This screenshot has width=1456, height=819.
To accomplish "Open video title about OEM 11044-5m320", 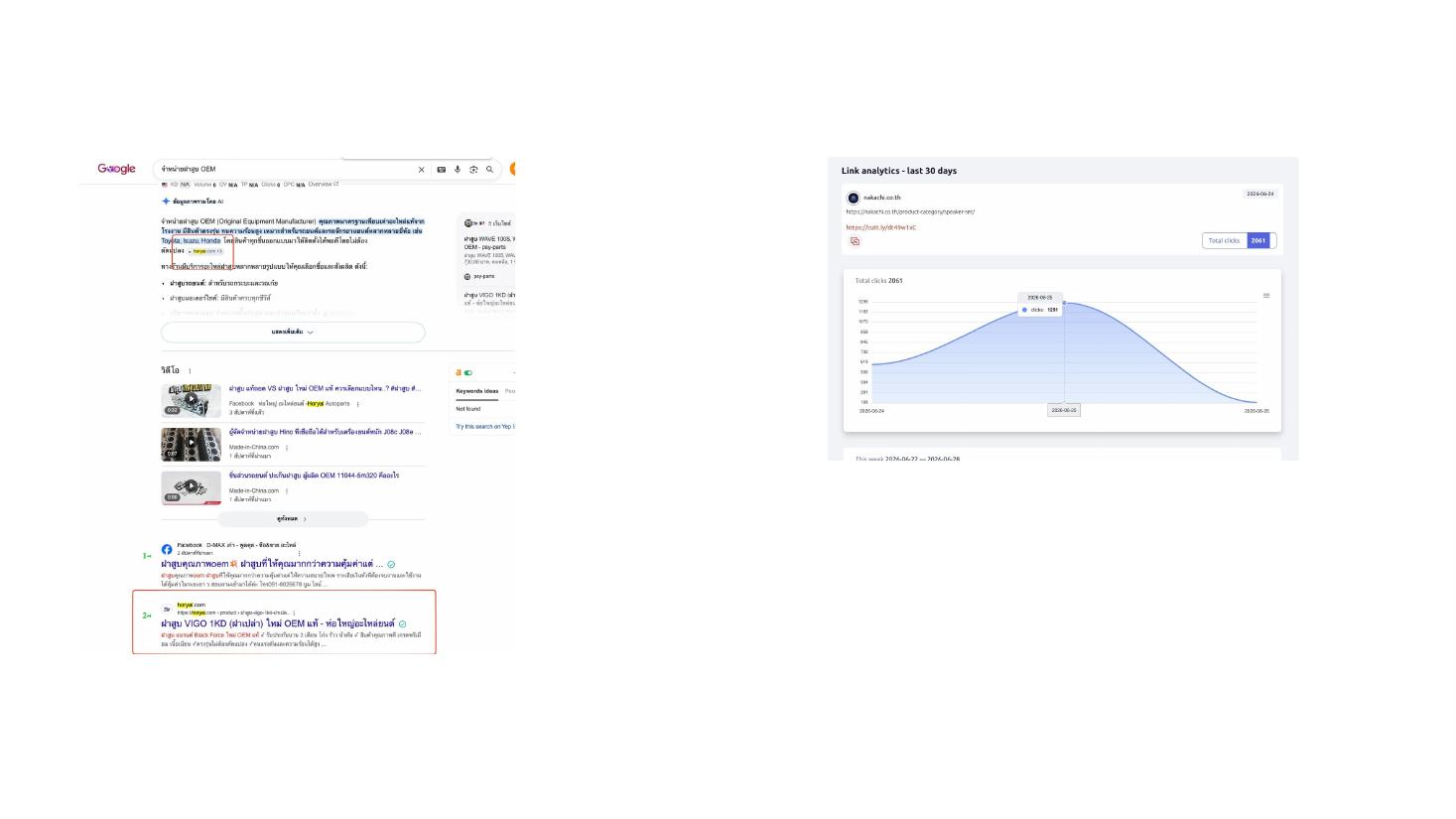I will click(314, 476).
